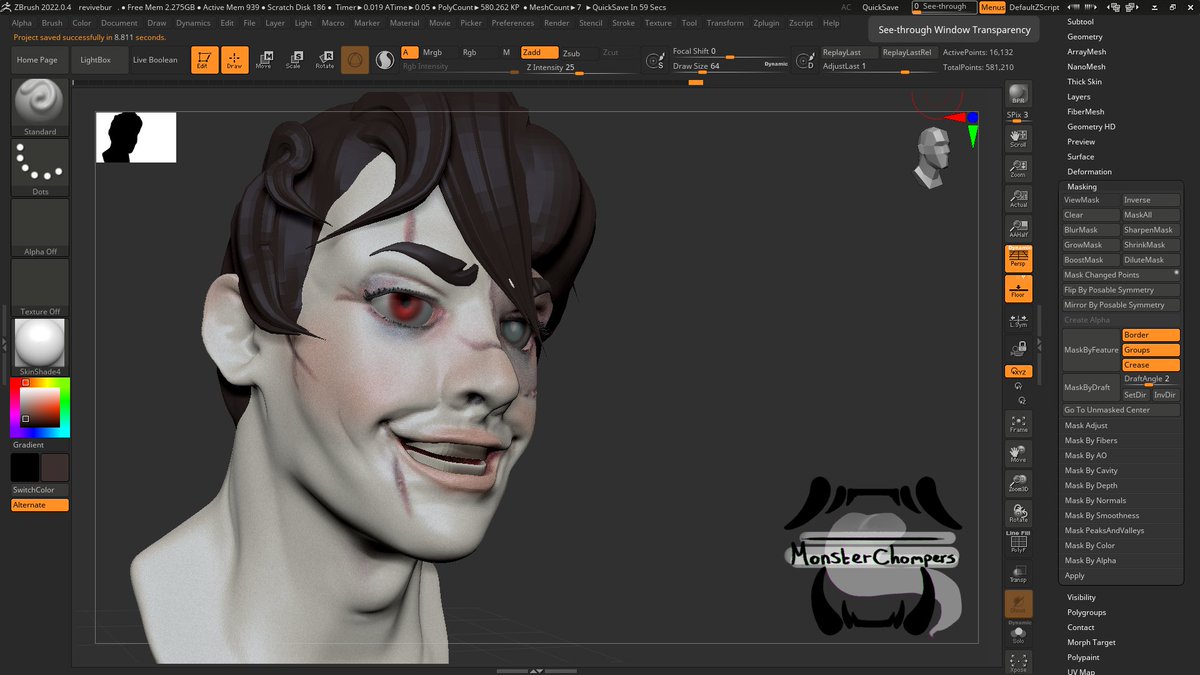
Task: Click the Ghost icon
Action: click(x=1018, y=603)
